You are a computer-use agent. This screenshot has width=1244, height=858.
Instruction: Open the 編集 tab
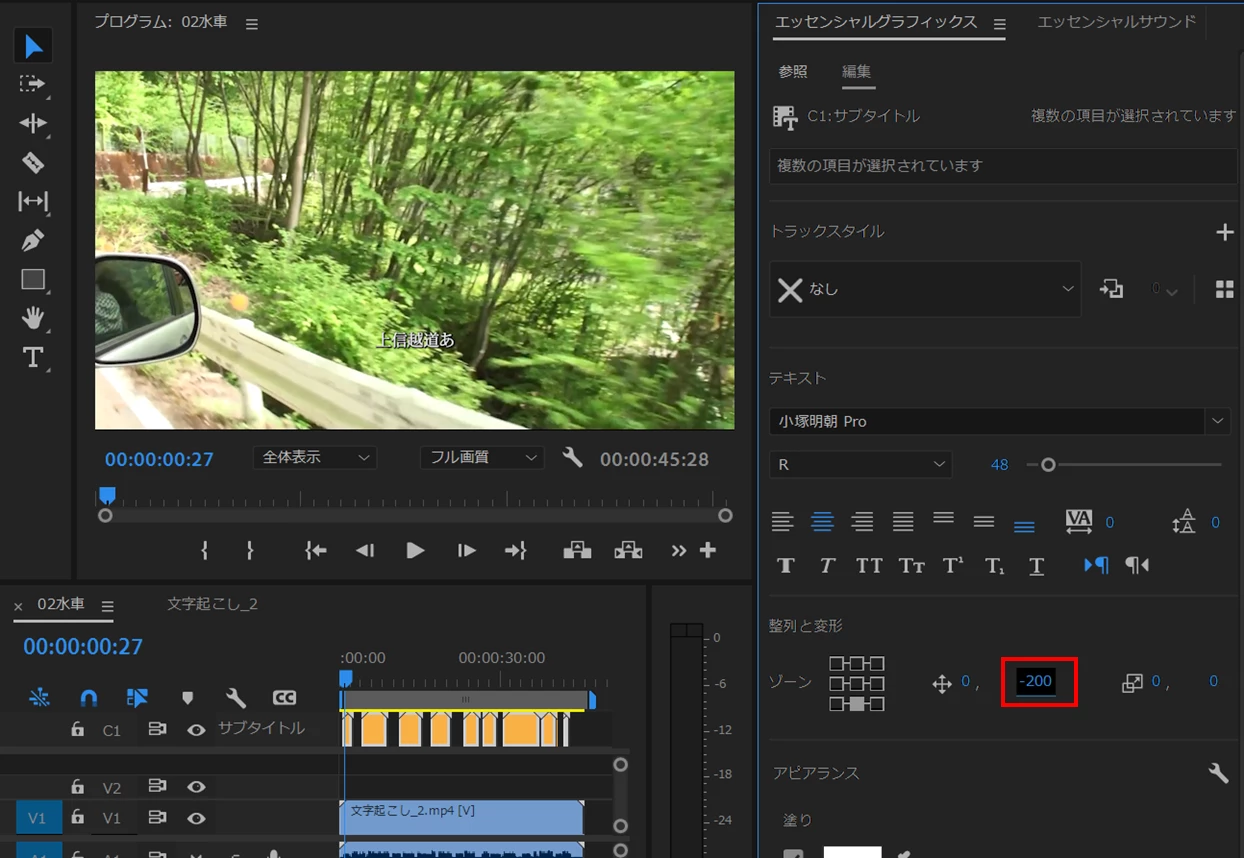click(856, 71)
